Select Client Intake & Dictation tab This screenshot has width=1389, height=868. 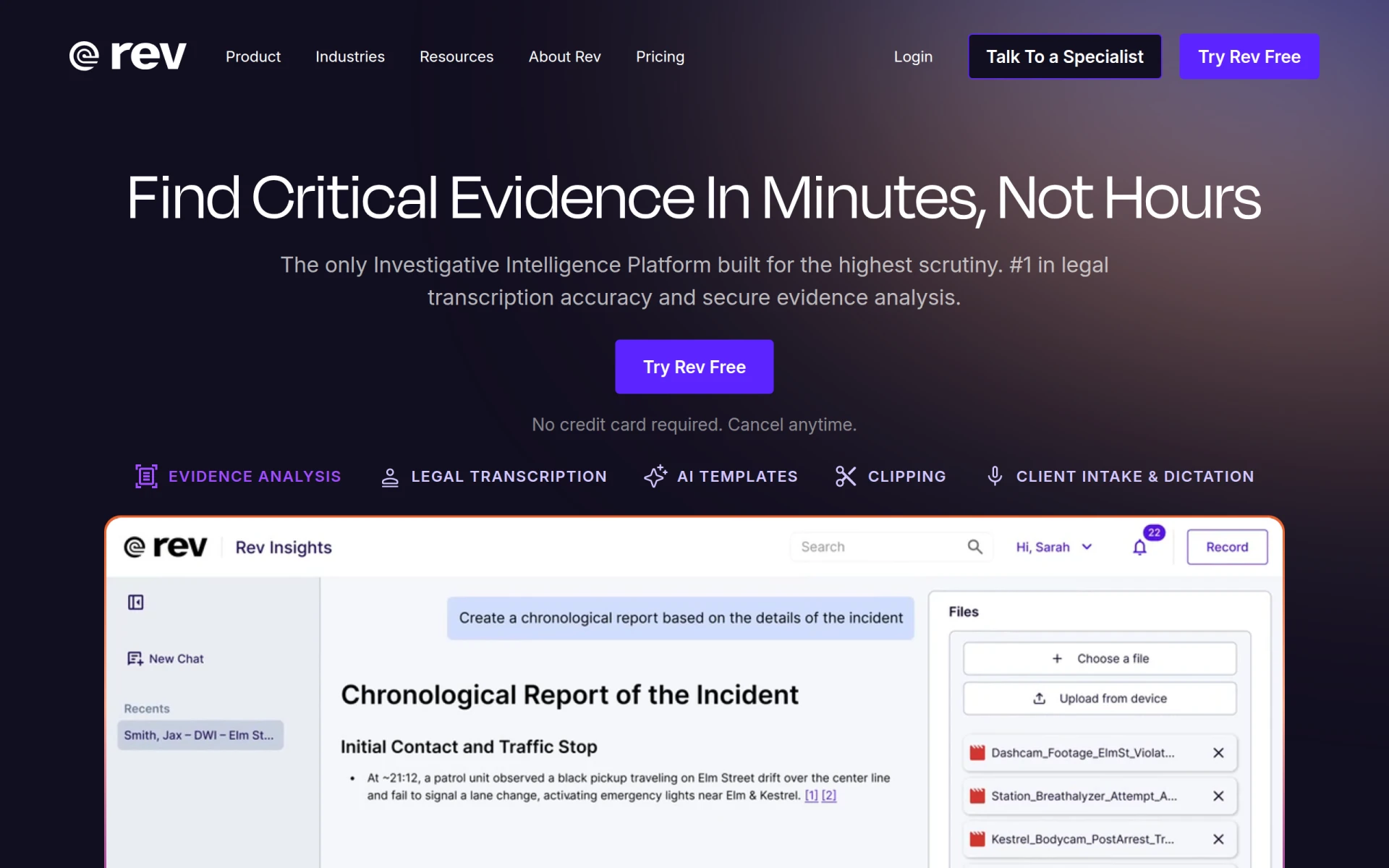tap(1121, 477)
